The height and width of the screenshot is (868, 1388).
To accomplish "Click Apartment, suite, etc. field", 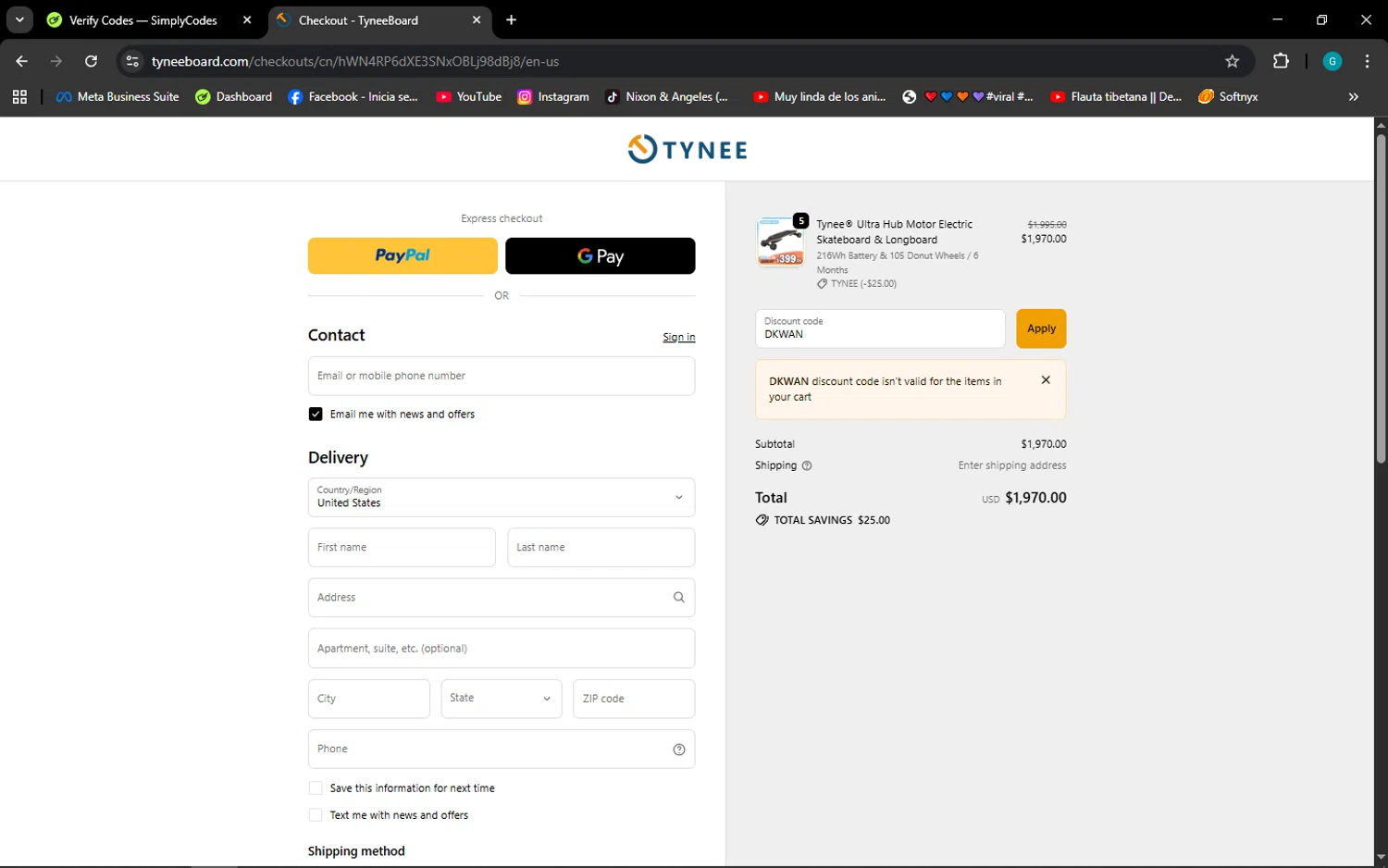I will (x=502, y=648).
